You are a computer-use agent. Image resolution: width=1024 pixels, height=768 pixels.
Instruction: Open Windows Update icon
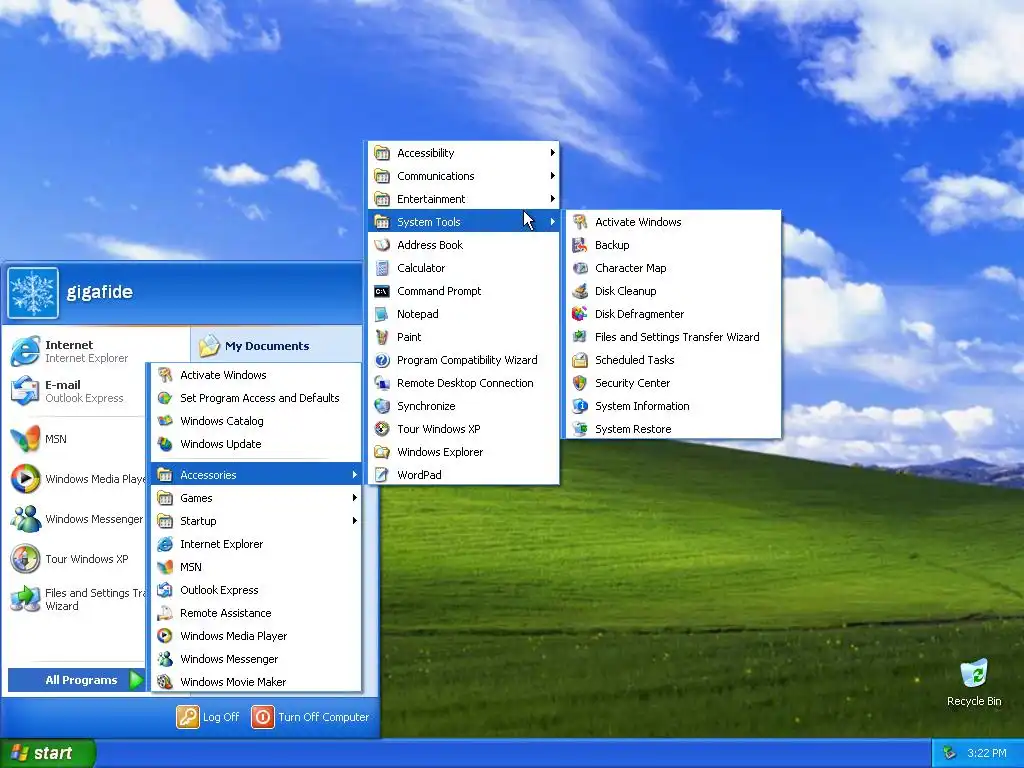pos(165,444)
